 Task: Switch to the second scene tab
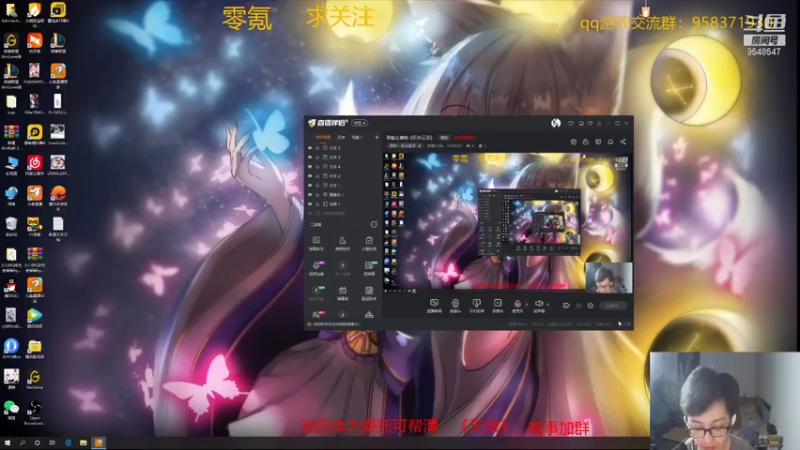click(x=341, y=137)
